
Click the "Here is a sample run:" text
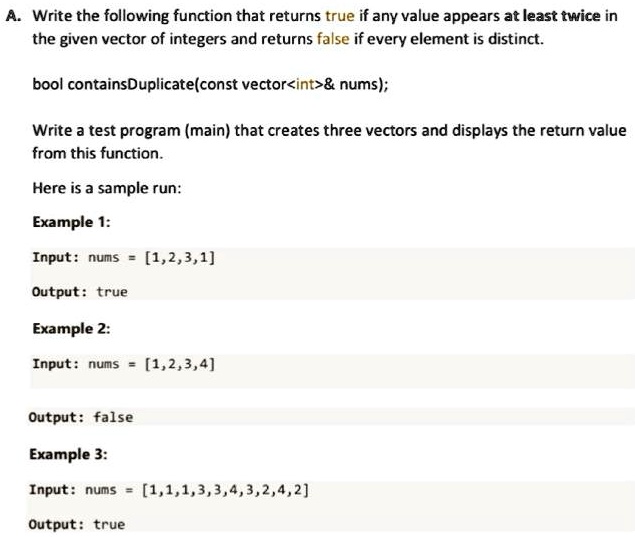107,188
